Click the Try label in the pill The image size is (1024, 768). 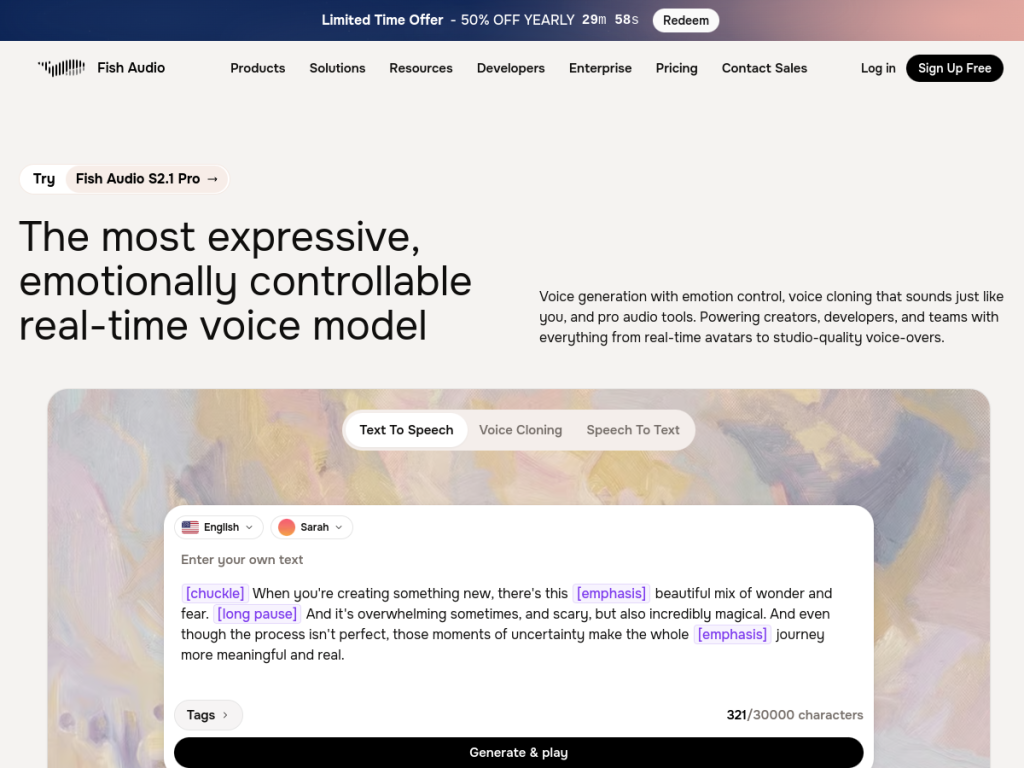pyautogui.click(x=44, y=179)
